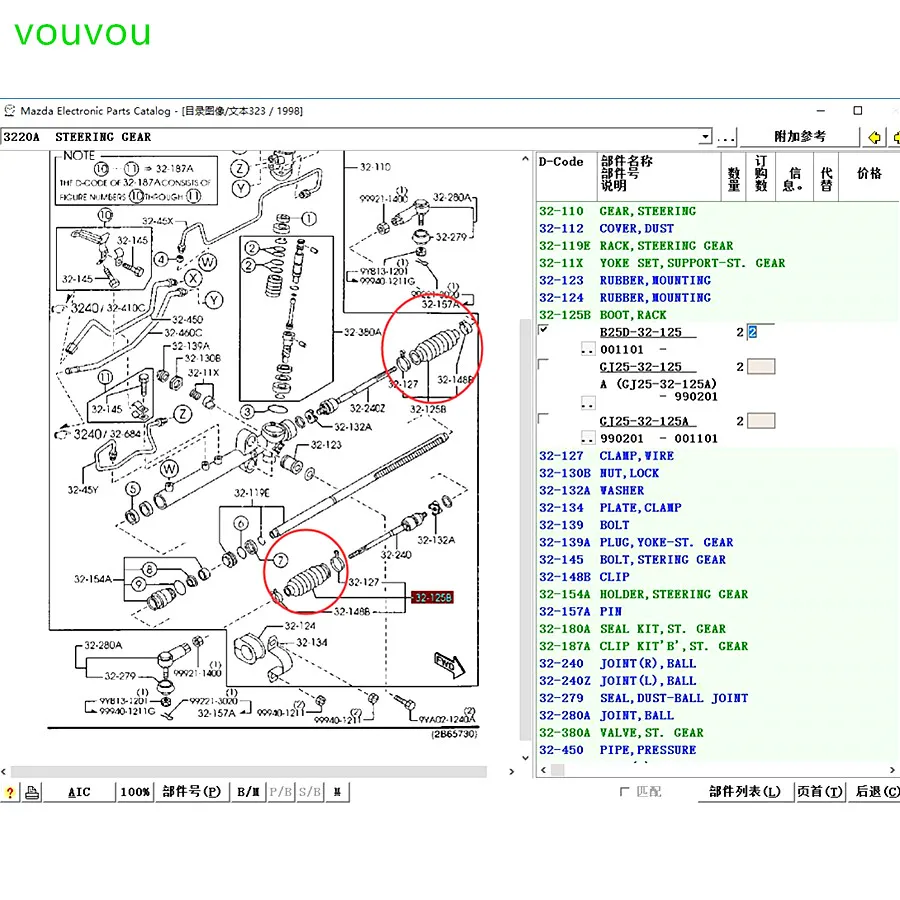Screen dimensions: 900x900
Task: Expand details button beside 001101 date row
Action: point(588,349)
